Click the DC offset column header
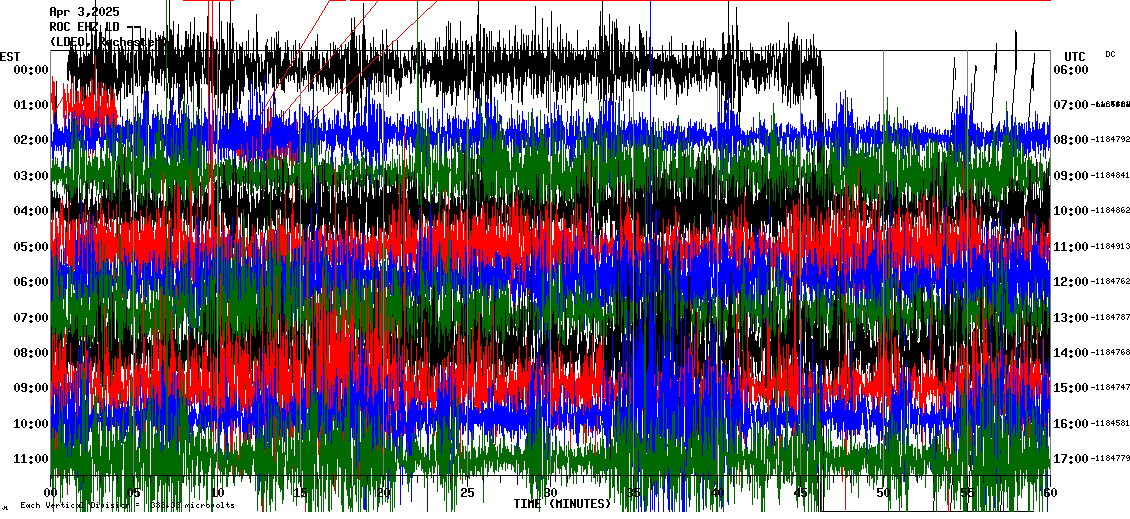The height and width of the screenshot is (519, 1130). click(x=1110, y=54)
